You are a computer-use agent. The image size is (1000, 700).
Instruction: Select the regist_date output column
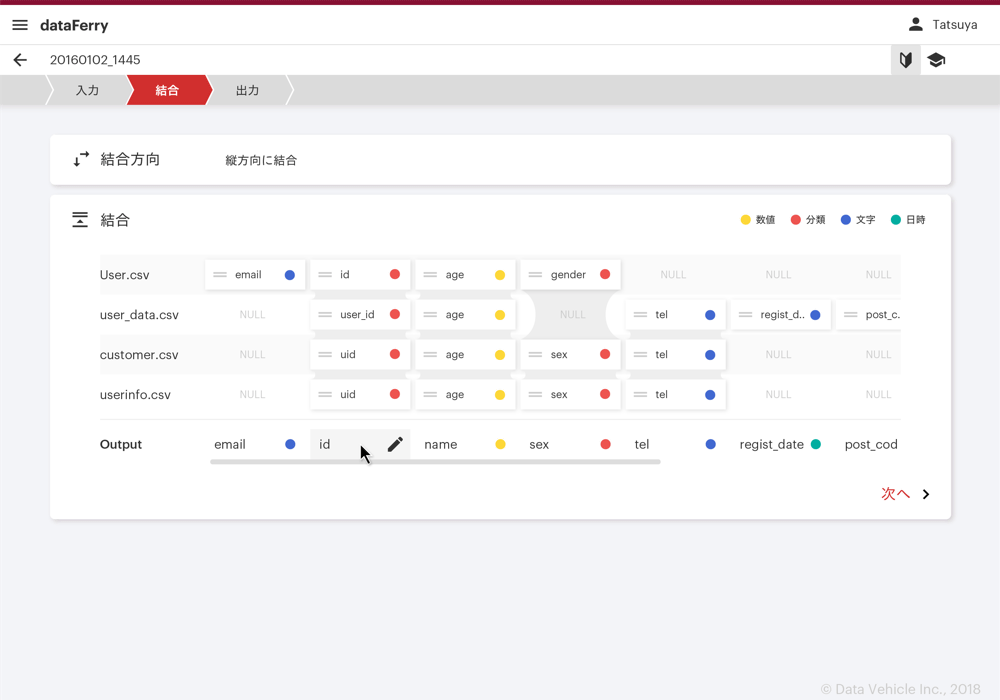pos(781,444)
